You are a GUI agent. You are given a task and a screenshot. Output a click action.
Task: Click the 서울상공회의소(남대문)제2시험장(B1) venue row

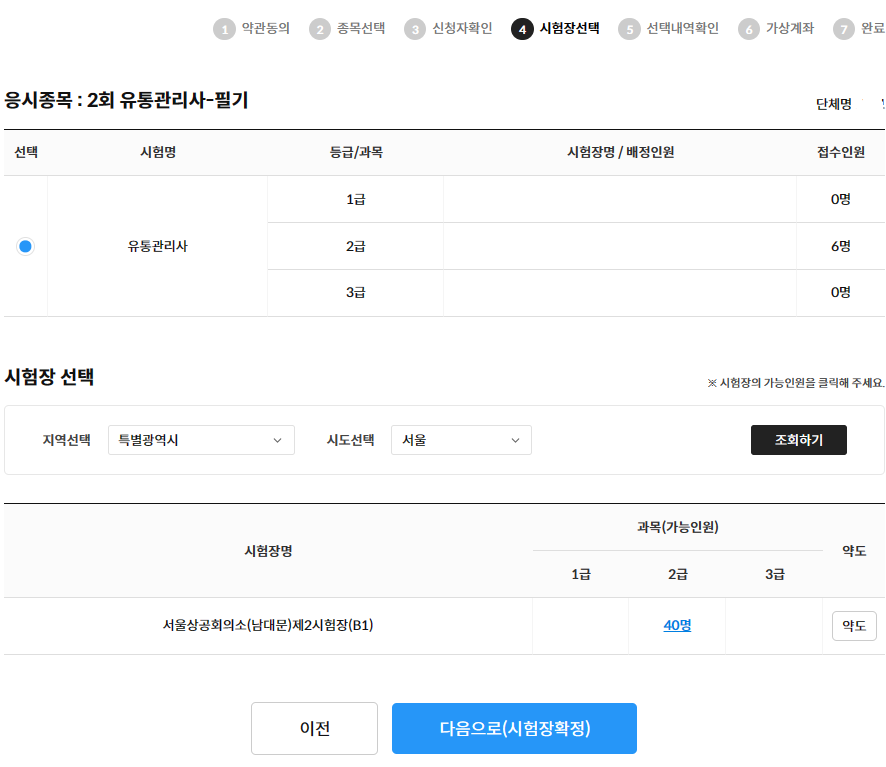coord(268,626)
